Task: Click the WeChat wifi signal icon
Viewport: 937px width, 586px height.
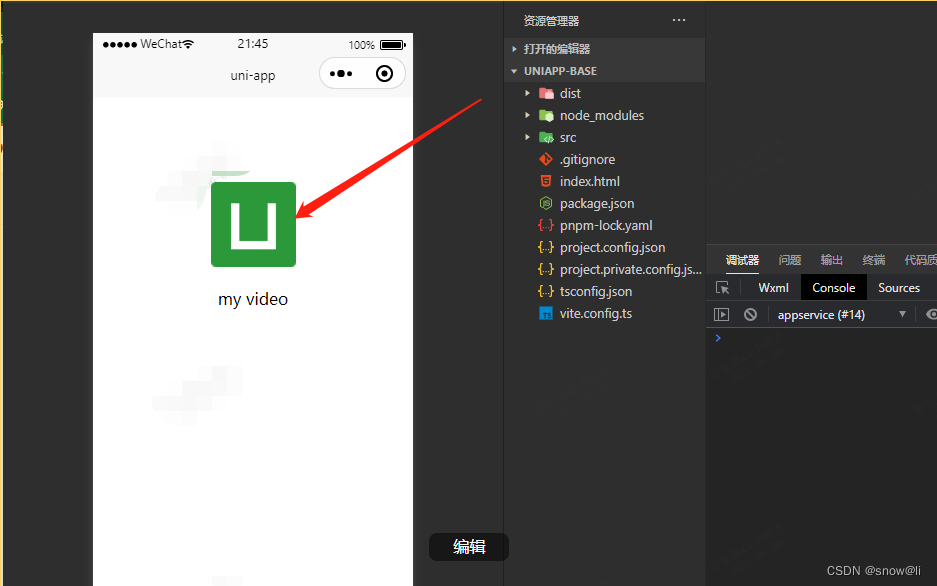Action: tap(188, 44)
